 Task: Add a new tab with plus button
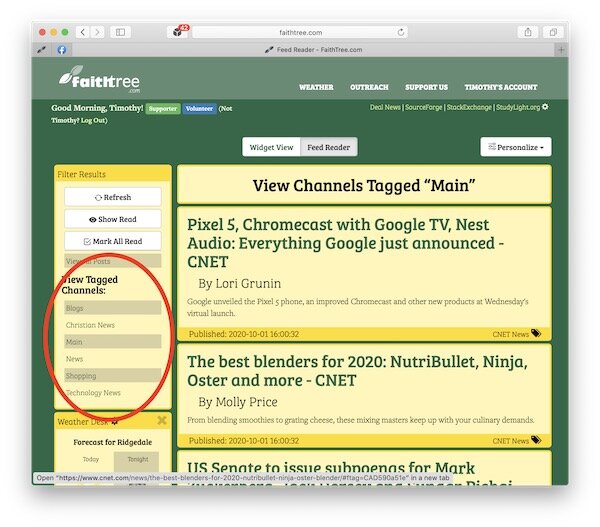pyautogui.click(x=561, y=50)
